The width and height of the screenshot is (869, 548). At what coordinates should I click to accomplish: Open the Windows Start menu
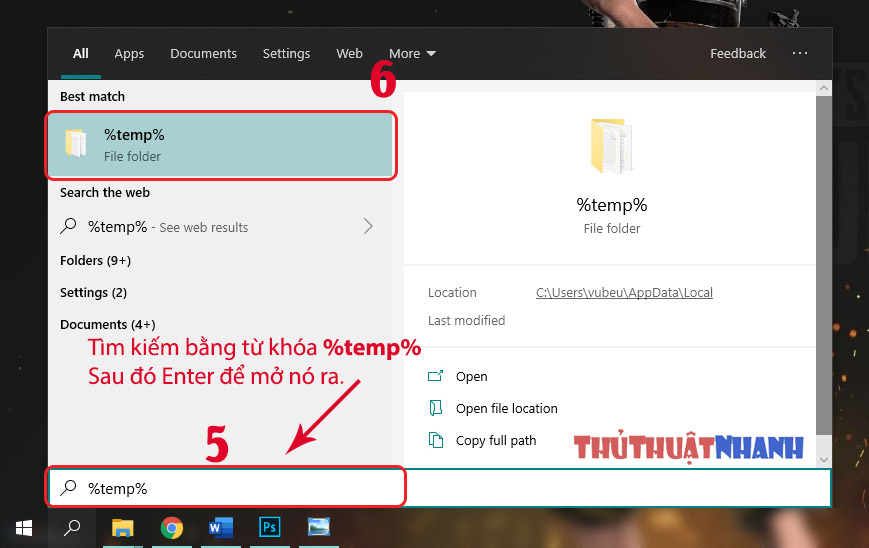point(24,528)
